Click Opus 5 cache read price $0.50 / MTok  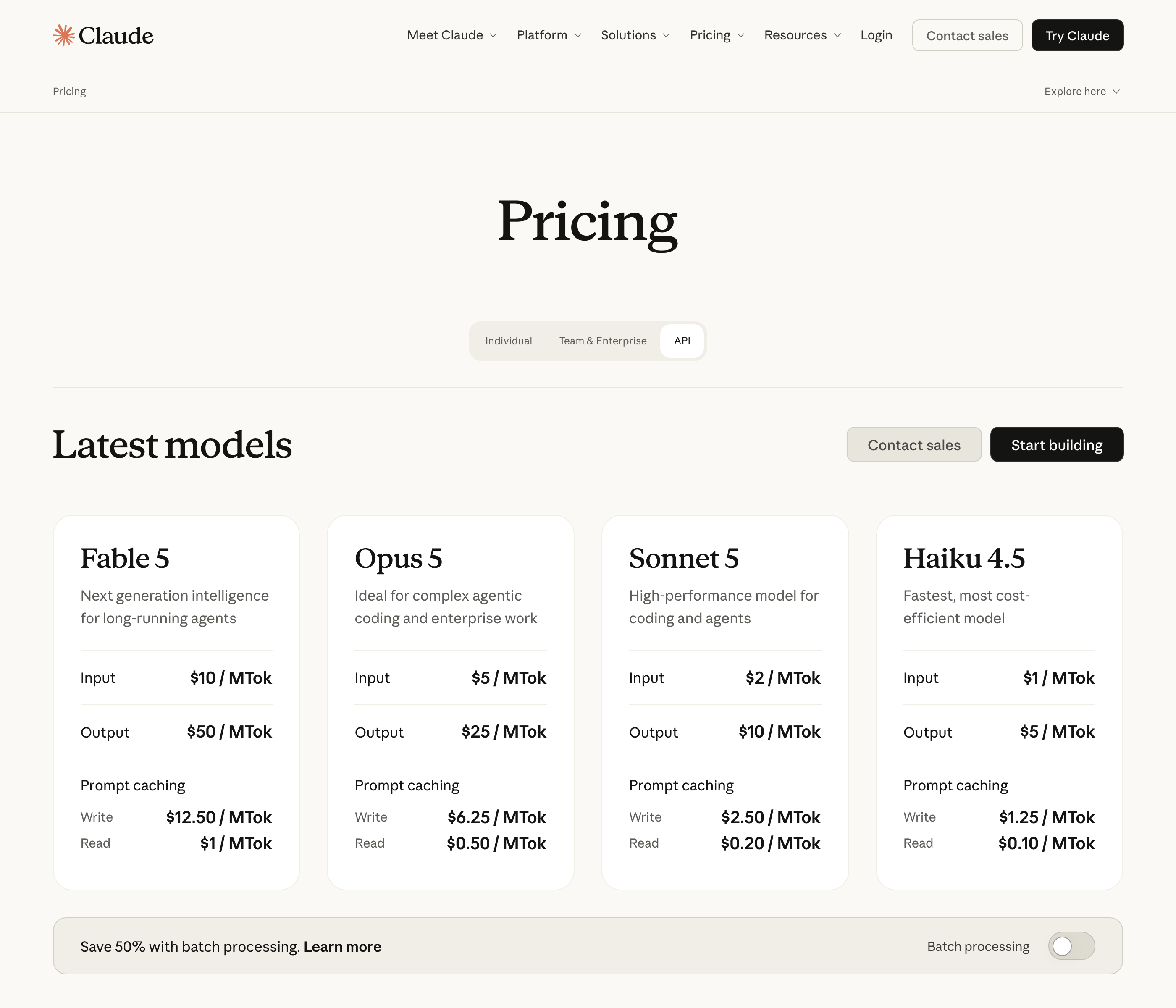pos(496,843)
